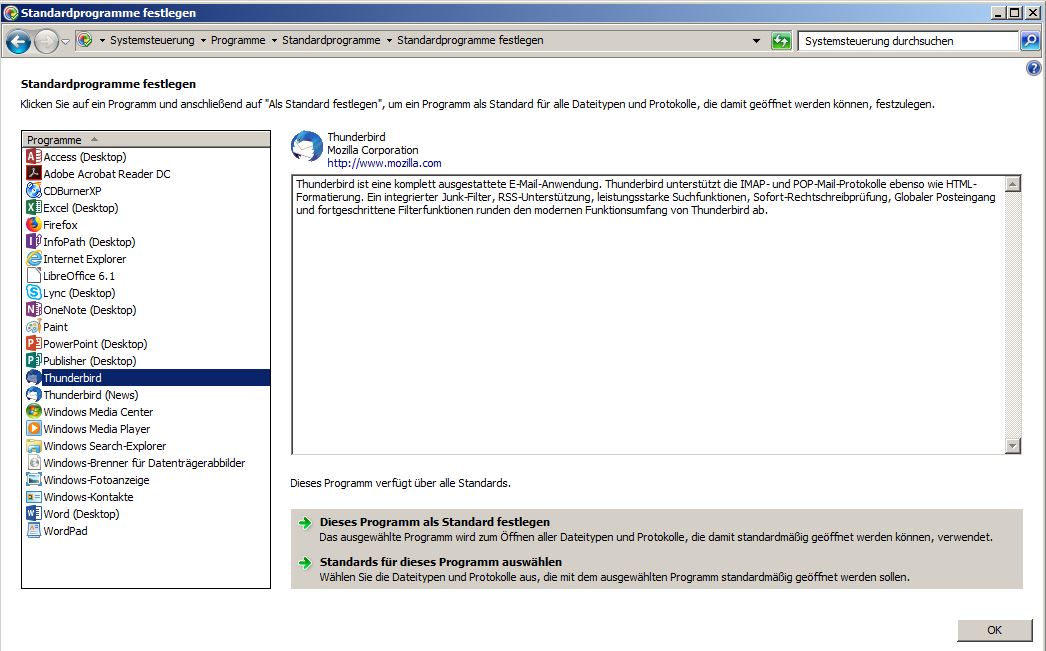The width and height of the screenshot is (1046, 651).
Task: Open the recent pages dropdown arrow
Action: click(x=65, y=41)
